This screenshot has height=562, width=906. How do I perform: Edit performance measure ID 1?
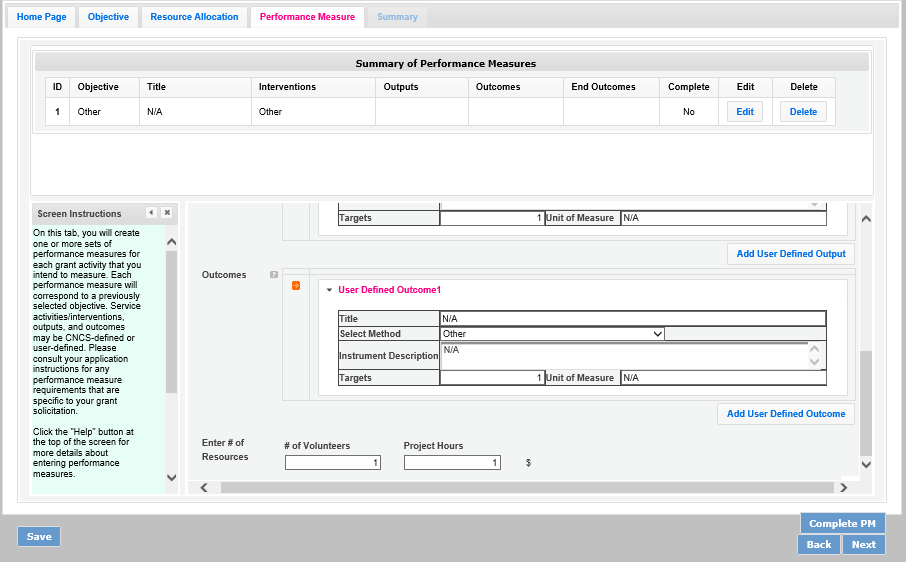745,112
